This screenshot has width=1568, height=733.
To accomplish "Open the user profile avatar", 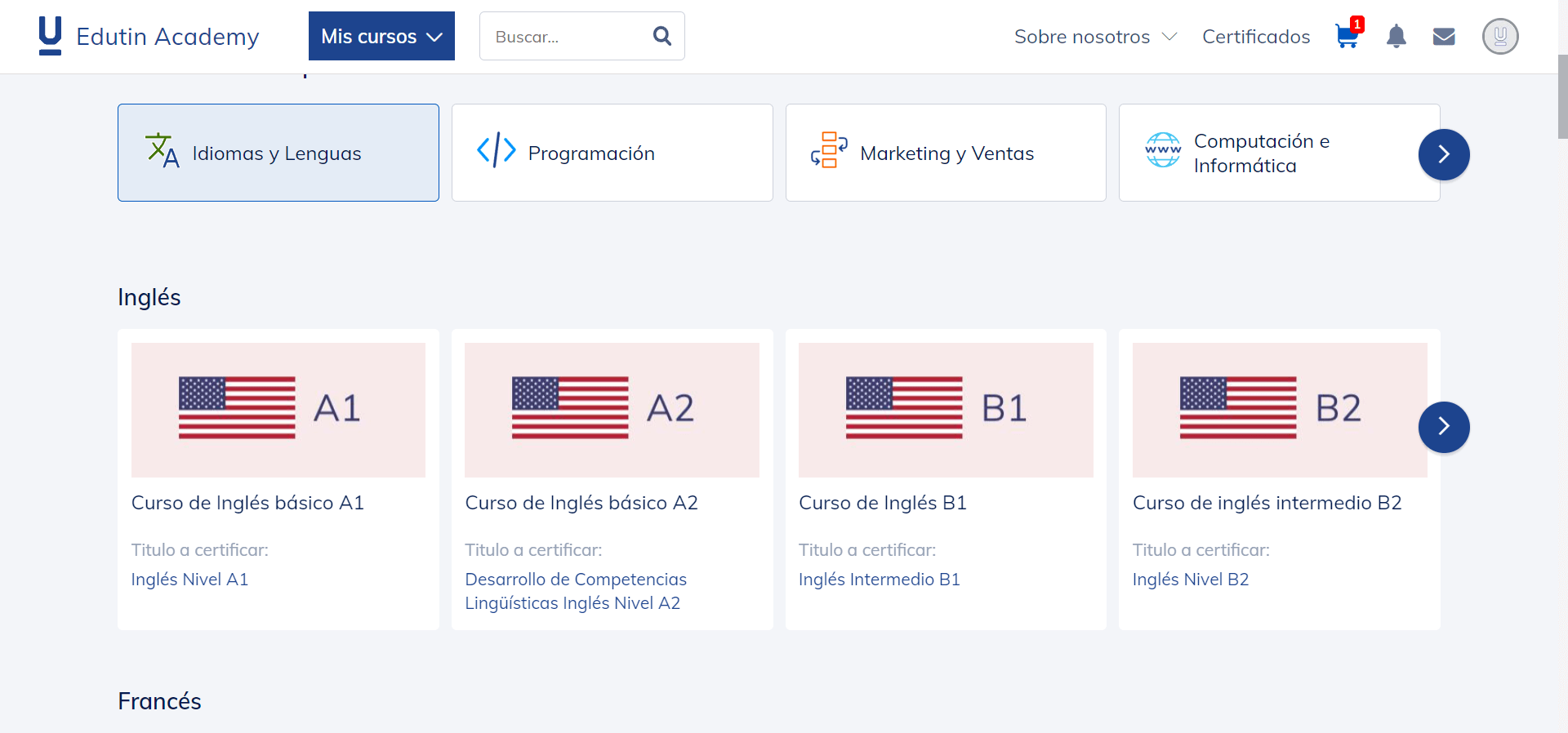I will pyautogui.click(x=1500, y=36).
